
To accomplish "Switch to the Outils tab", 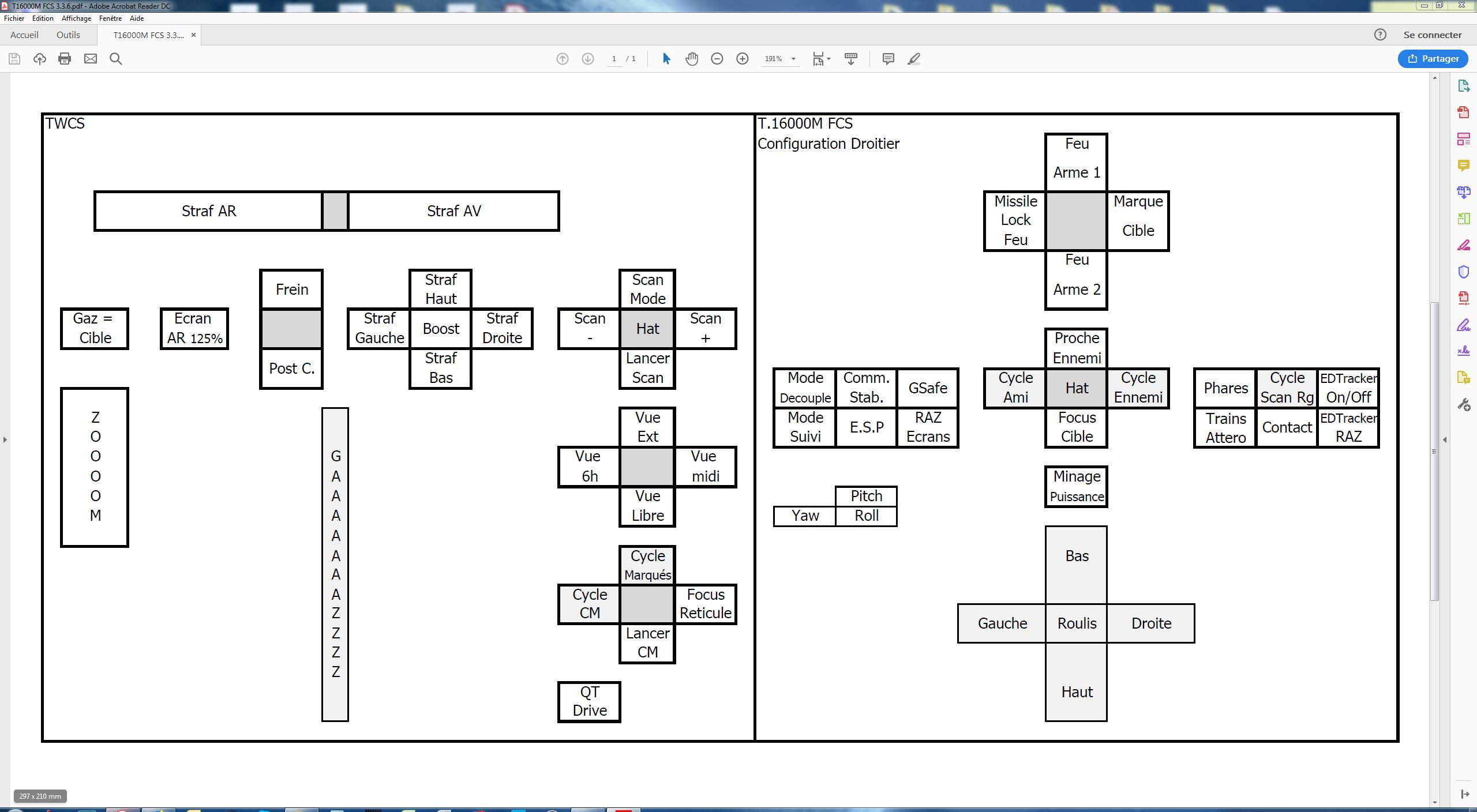I will click(68, 35).
